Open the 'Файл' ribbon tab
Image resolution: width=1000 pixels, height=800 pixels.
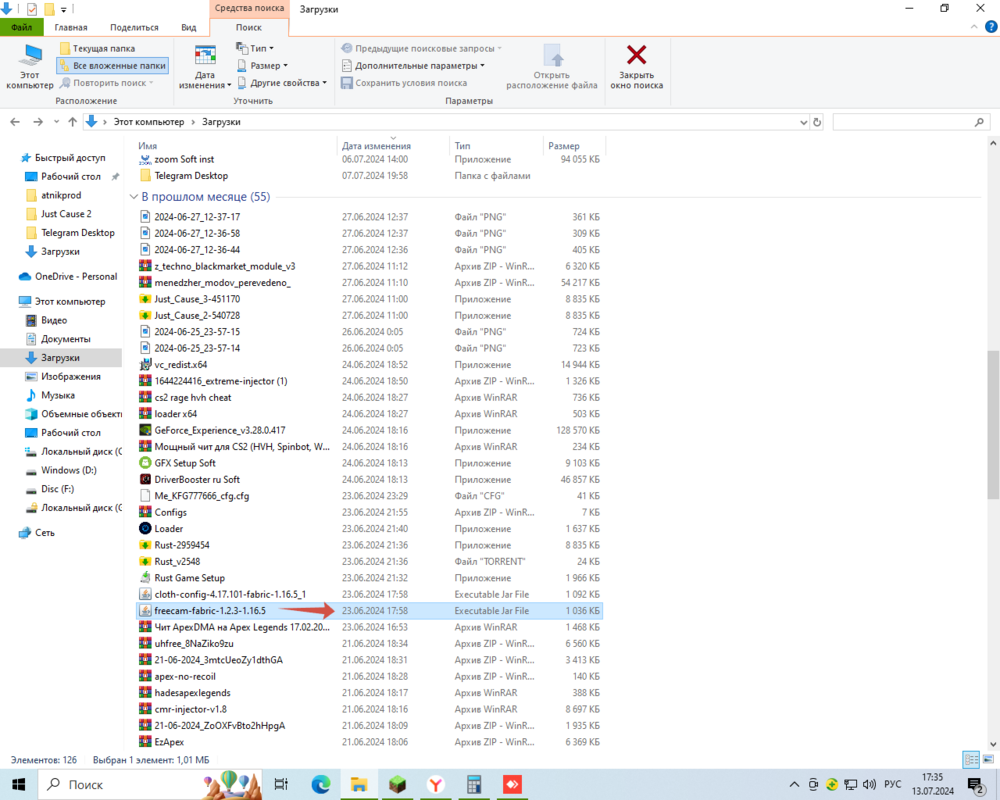(21, 27)
